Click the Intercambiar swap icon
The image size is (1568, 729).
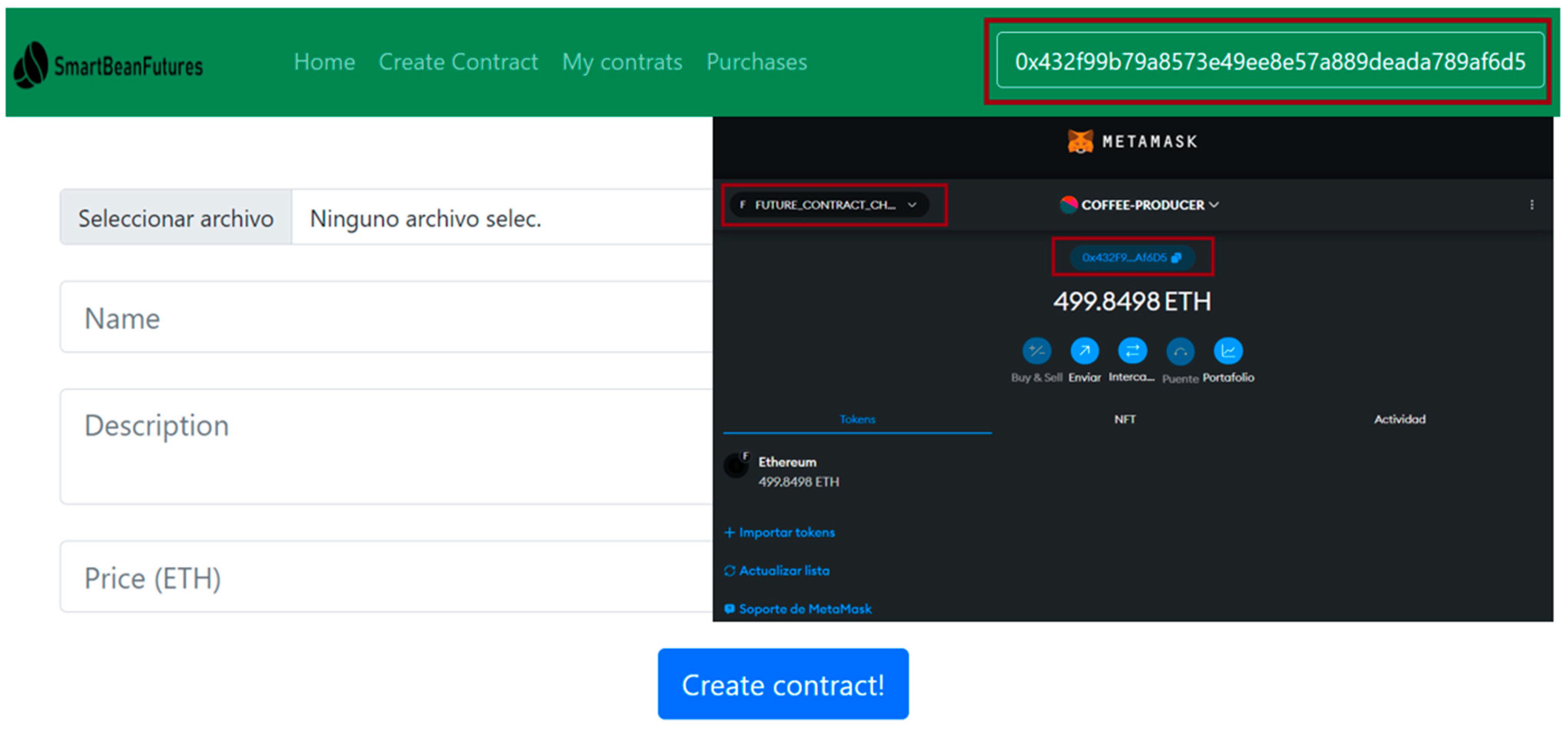(x=1132, y=351)
